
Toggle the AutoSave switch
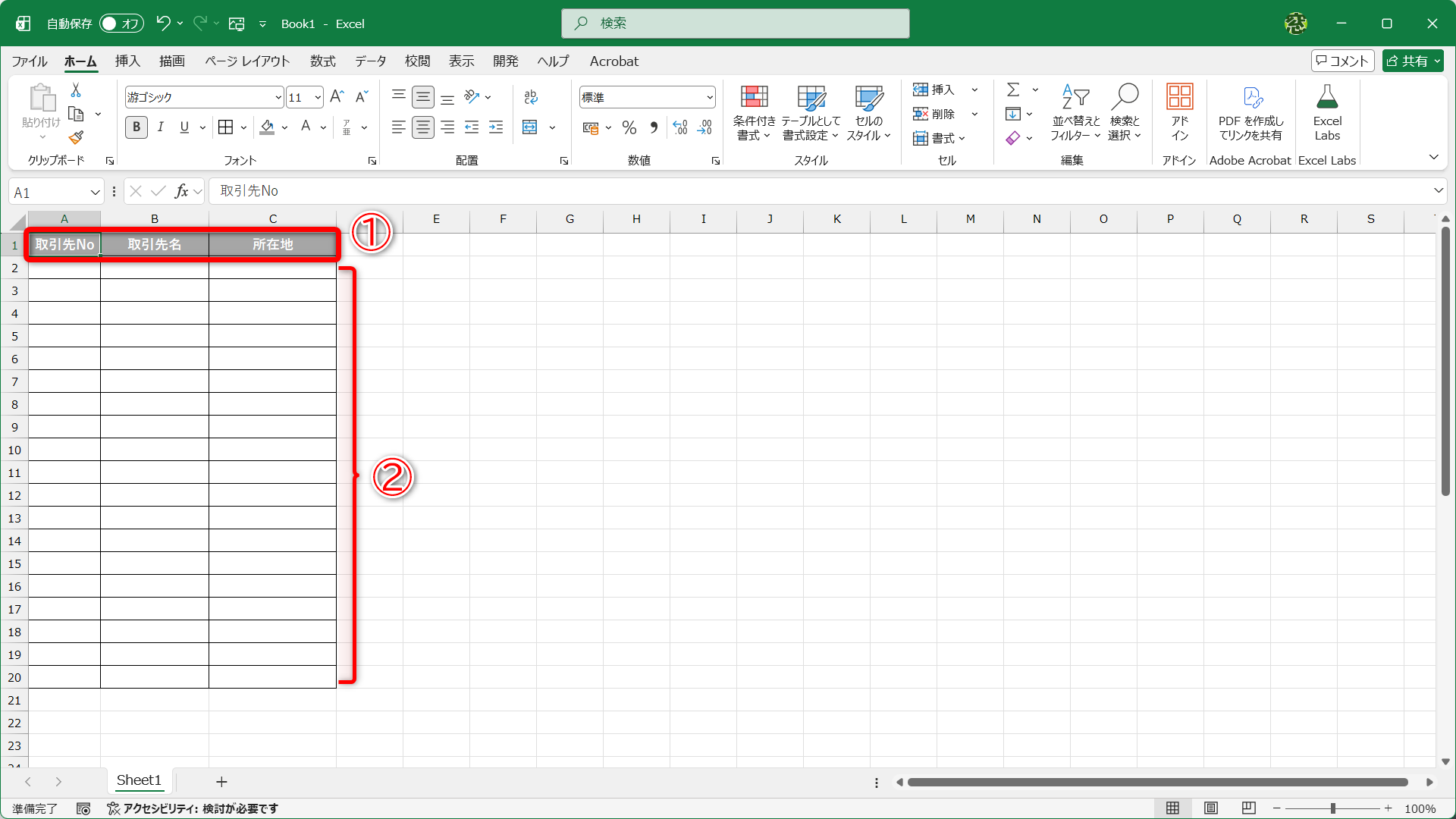[122, 24]
